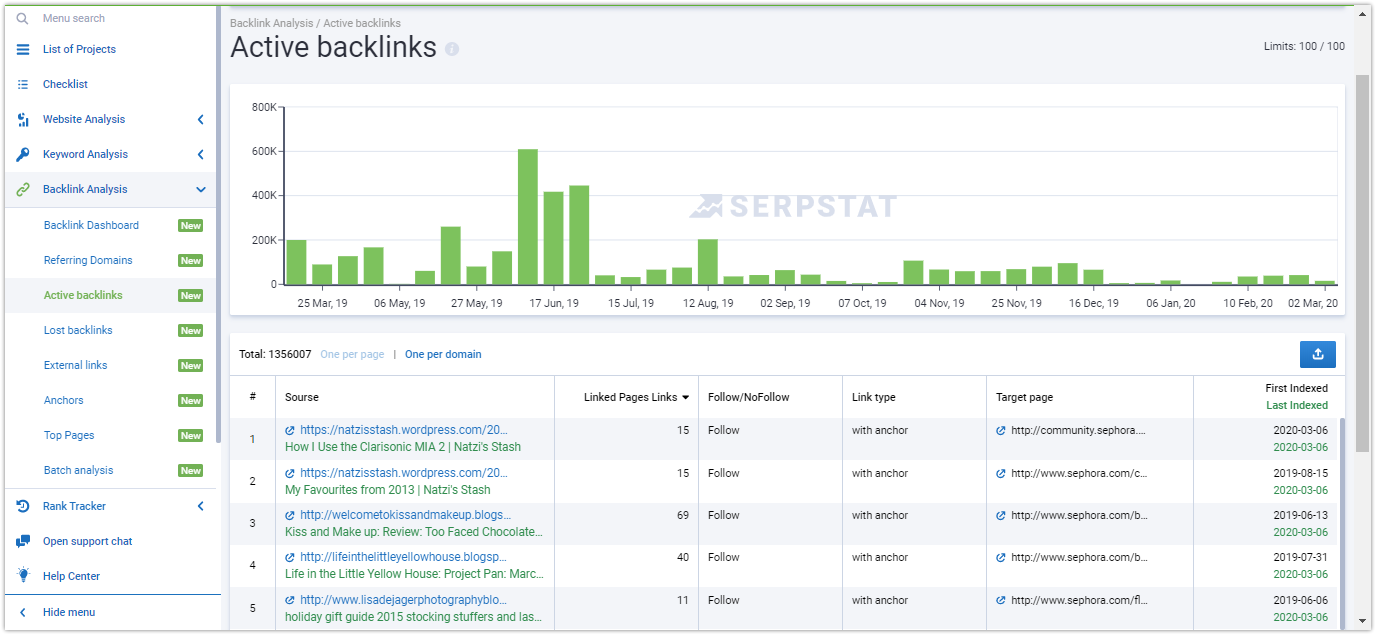1376x635 pixels.
Task: Click the Rank Tracker clock icon
Action: (23, 506)
